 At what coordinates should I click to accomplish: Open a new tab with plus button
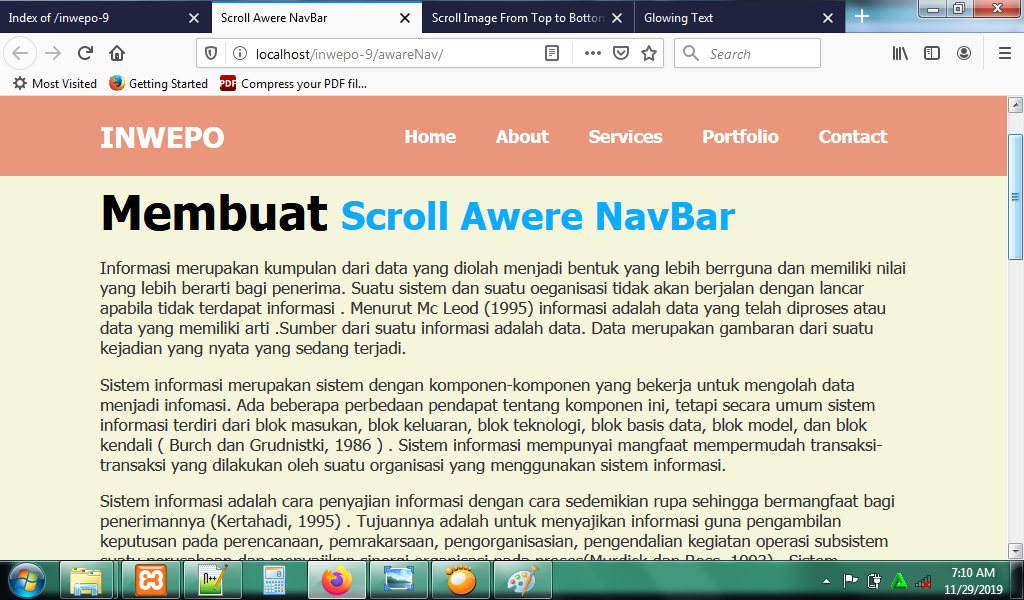862,16
